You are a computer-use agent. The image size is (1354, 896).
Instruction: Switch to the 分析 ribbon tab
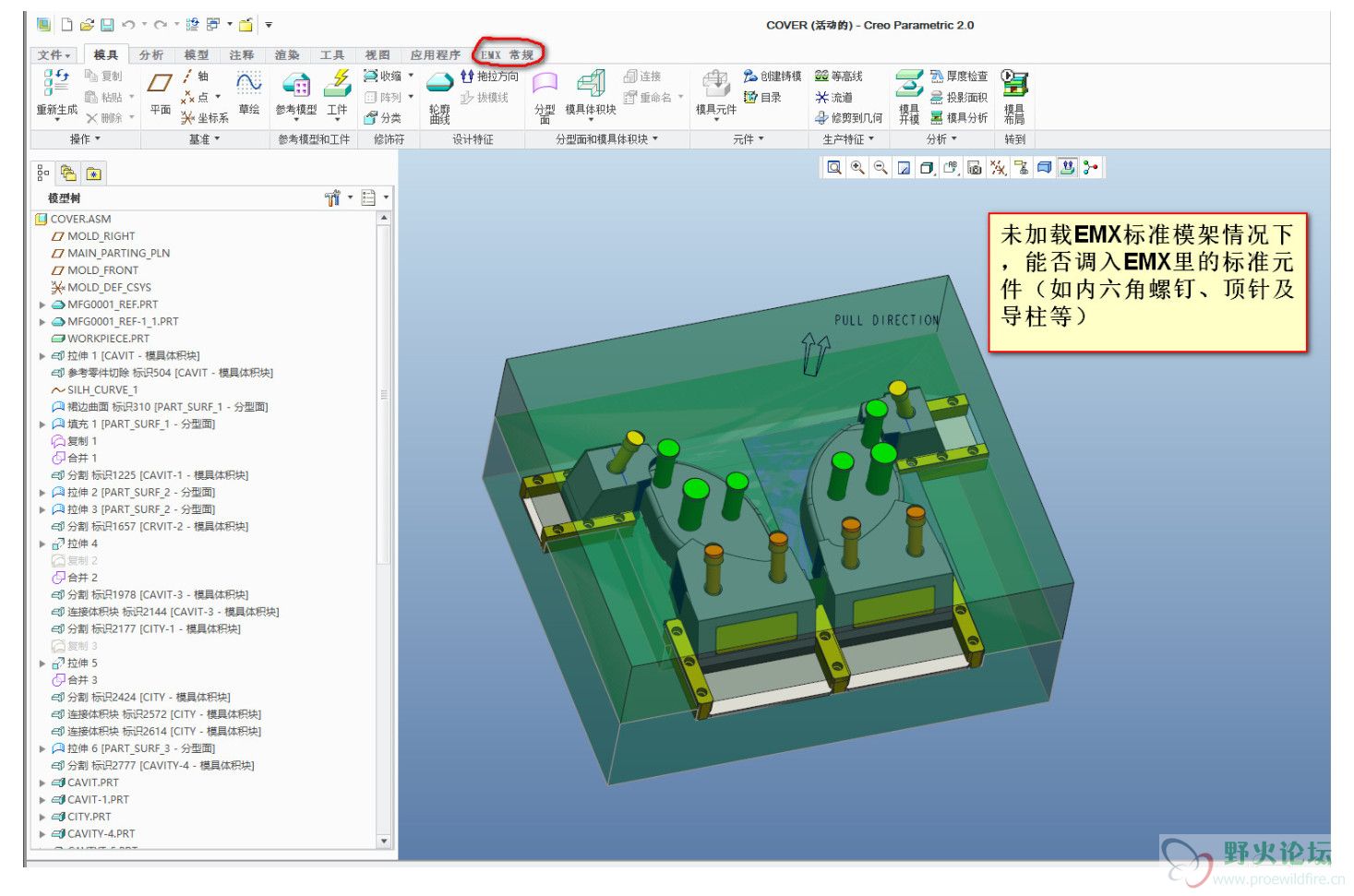(151, 55)
